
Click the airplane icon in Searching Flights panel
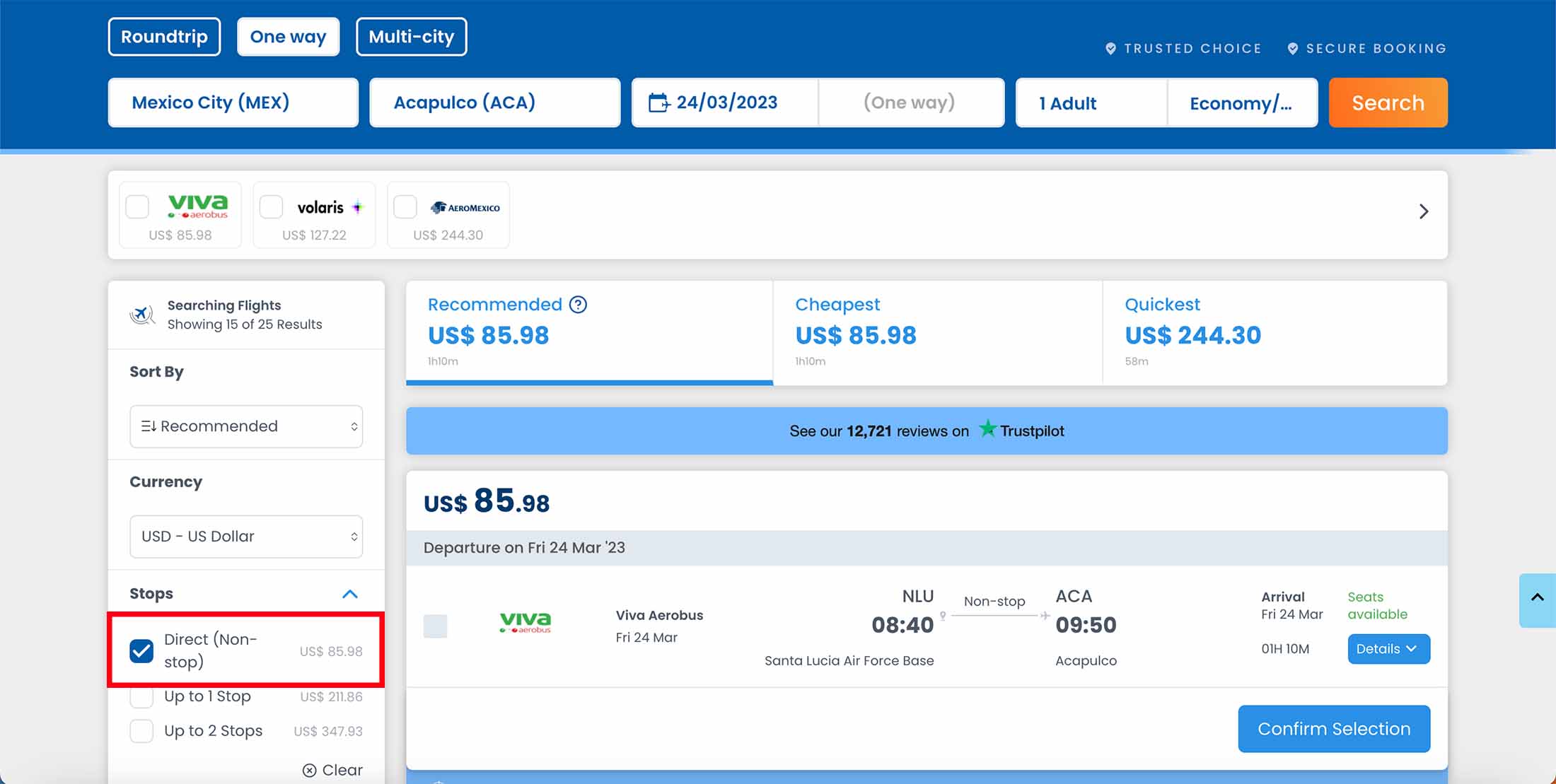[142, 314]
